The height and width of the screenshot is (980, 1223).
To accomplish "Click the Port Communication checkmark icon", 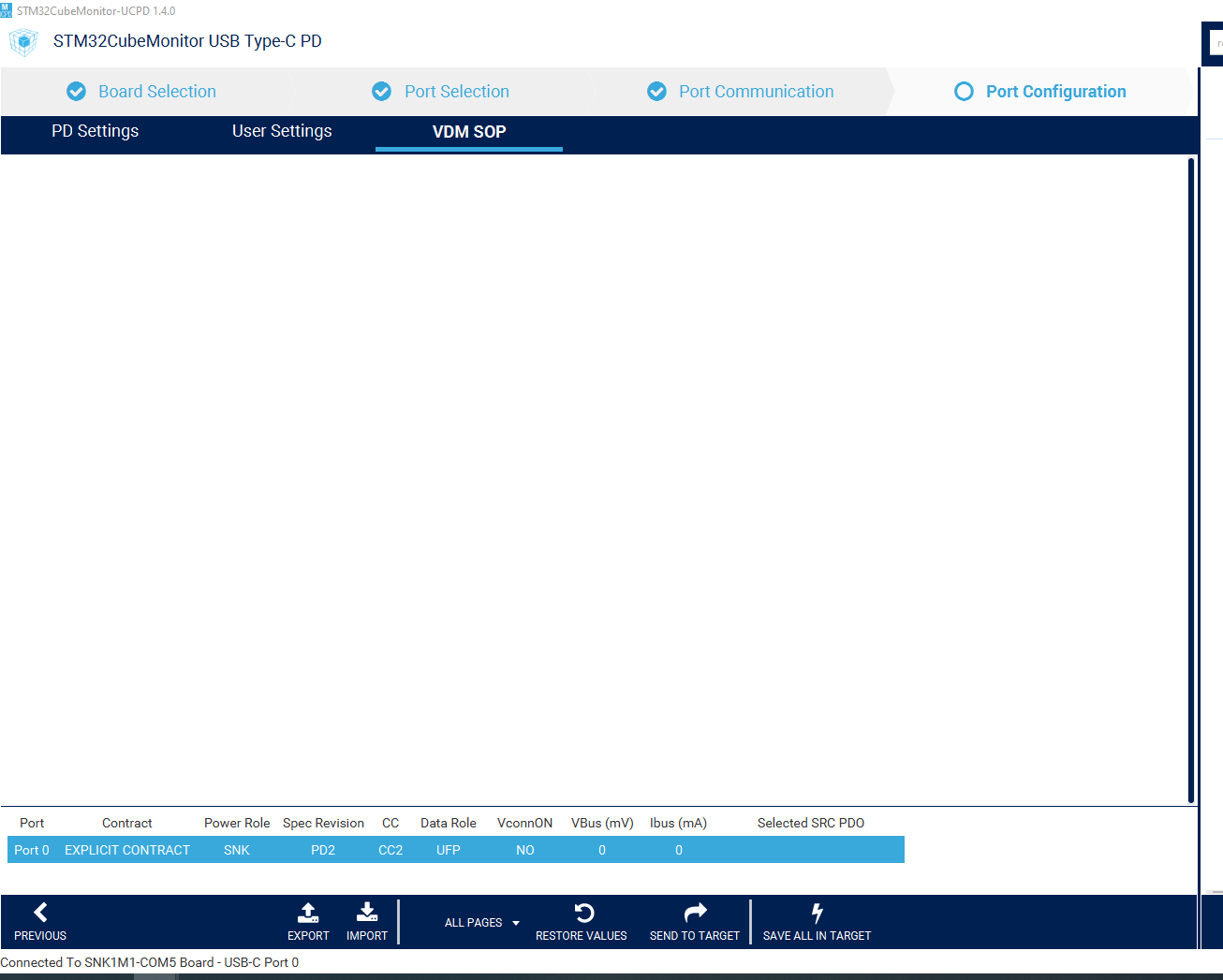I will [x=656, y=91].
